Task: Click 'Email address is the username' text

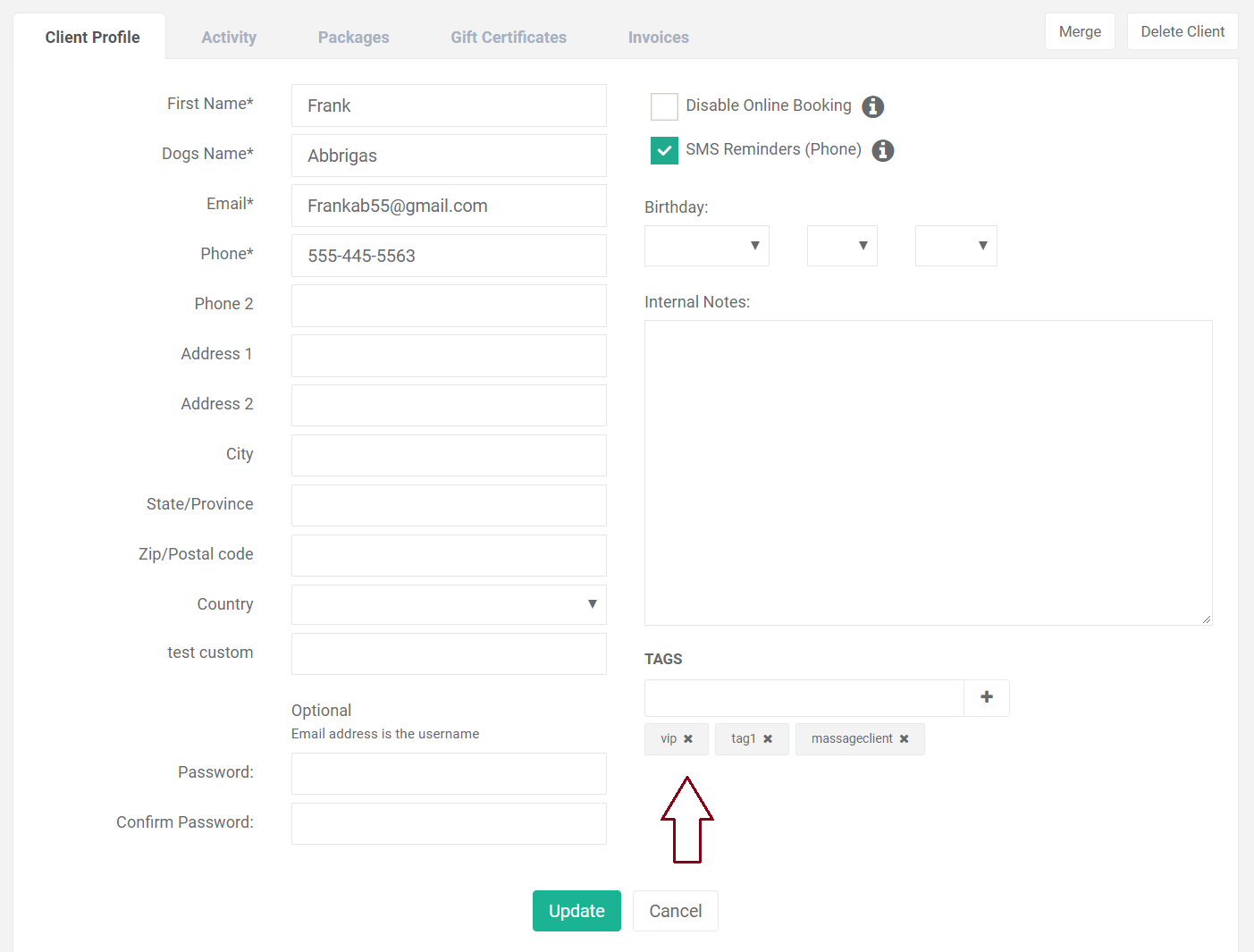Action: tap(385, 734)
